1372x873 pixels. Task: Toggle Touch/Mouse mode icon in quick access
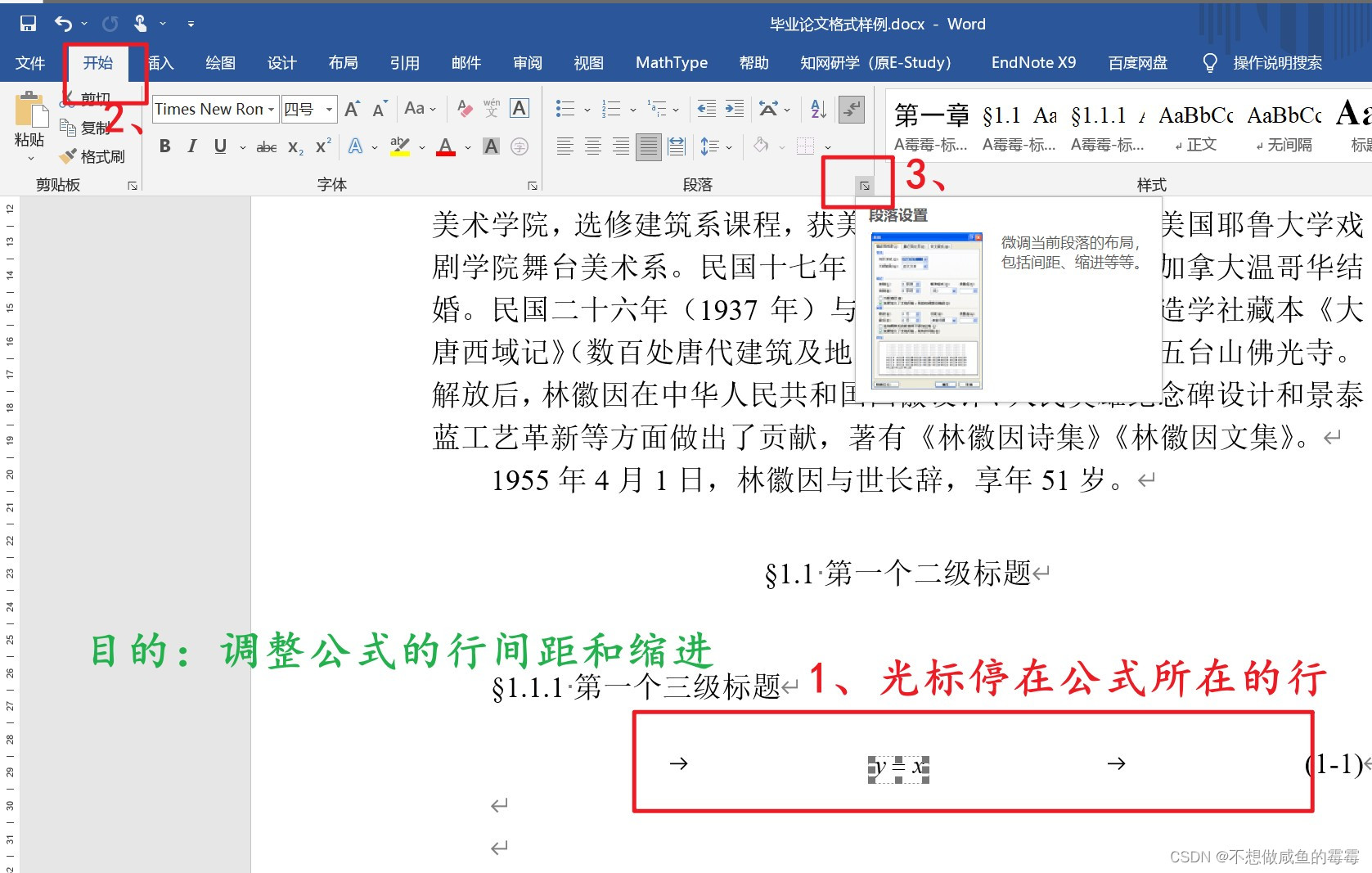point(140,24)
